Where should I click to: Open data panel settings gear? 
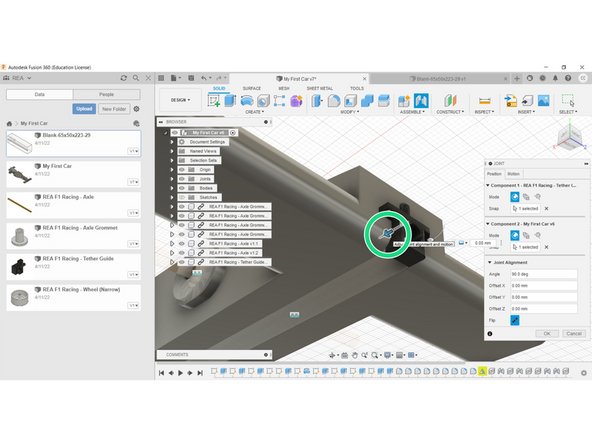coord(136,109)
